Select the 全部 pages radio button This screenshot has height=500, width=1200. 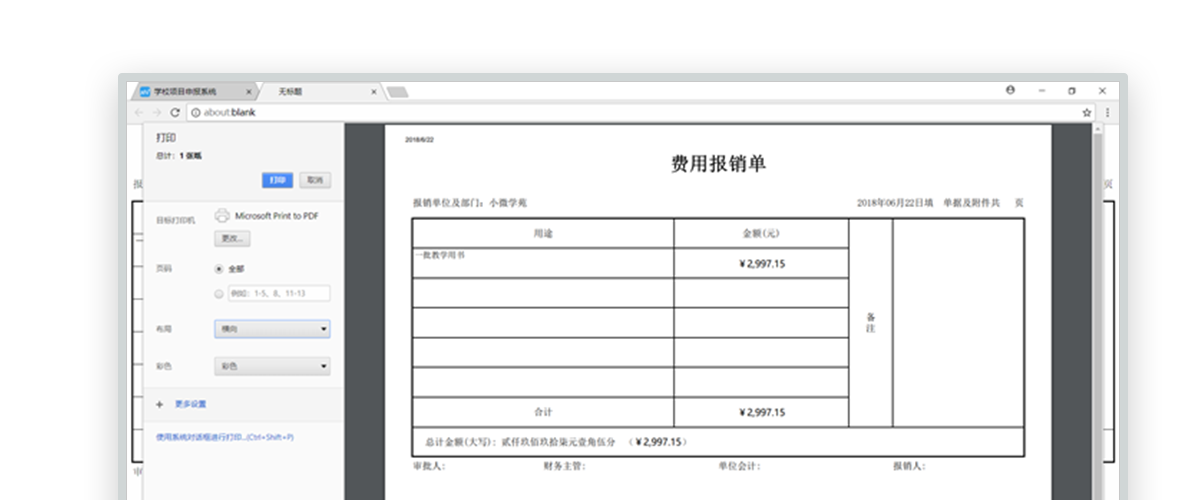click(219, 269)
